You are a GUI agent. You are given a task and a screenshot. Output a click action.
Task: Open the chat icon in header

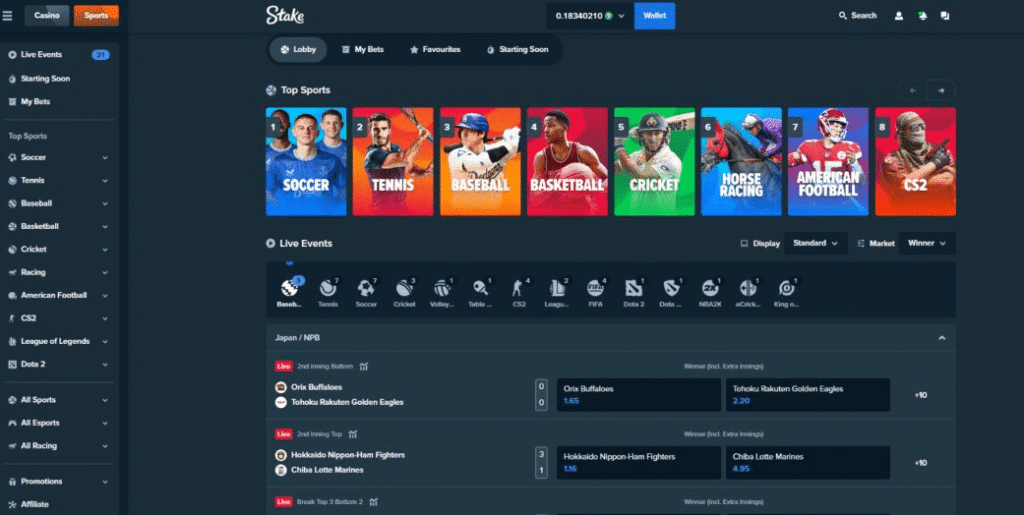(x=945, y=16)
